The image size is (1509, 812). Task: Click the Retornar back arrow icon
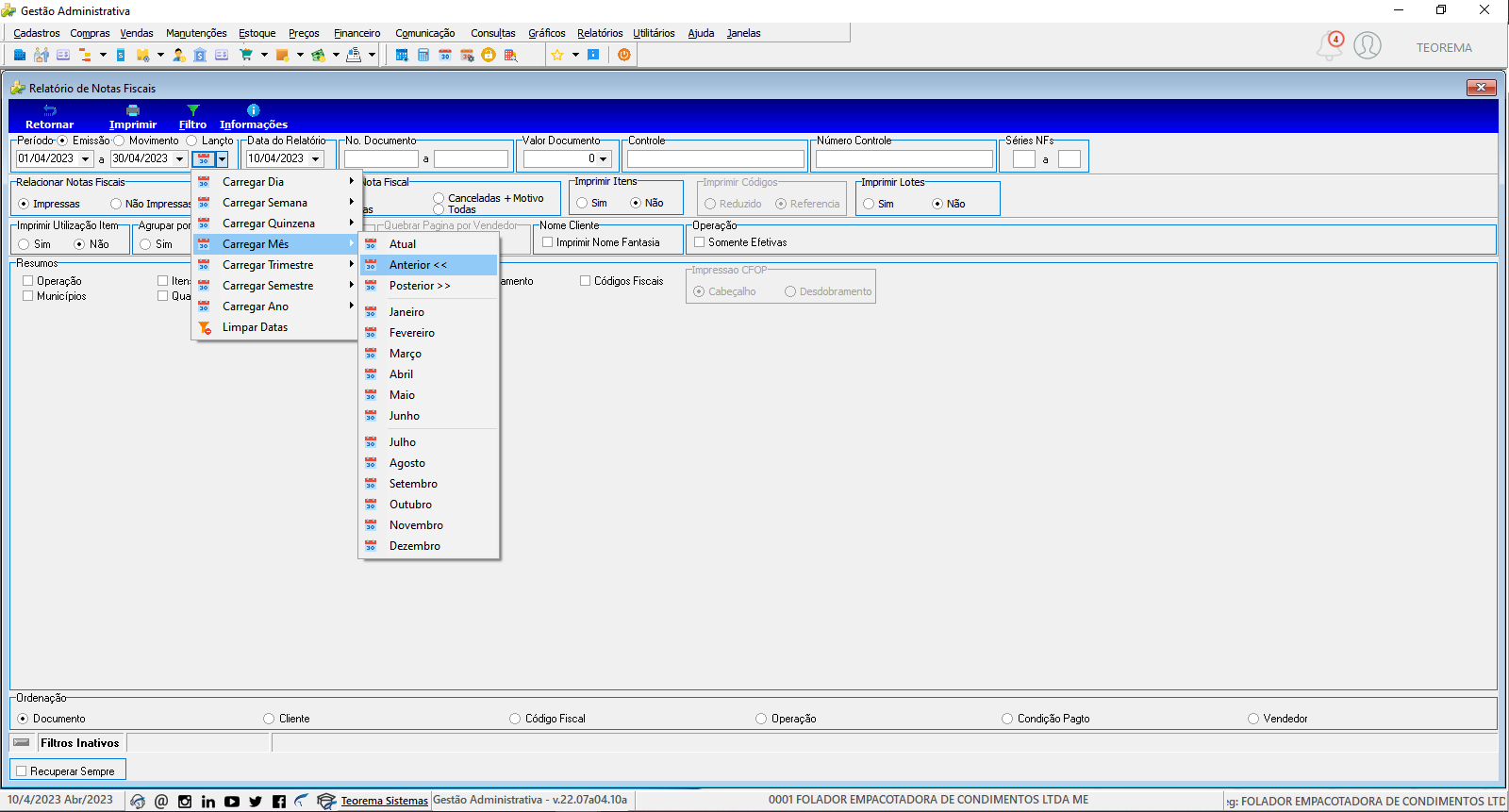[x=50, y=110]
